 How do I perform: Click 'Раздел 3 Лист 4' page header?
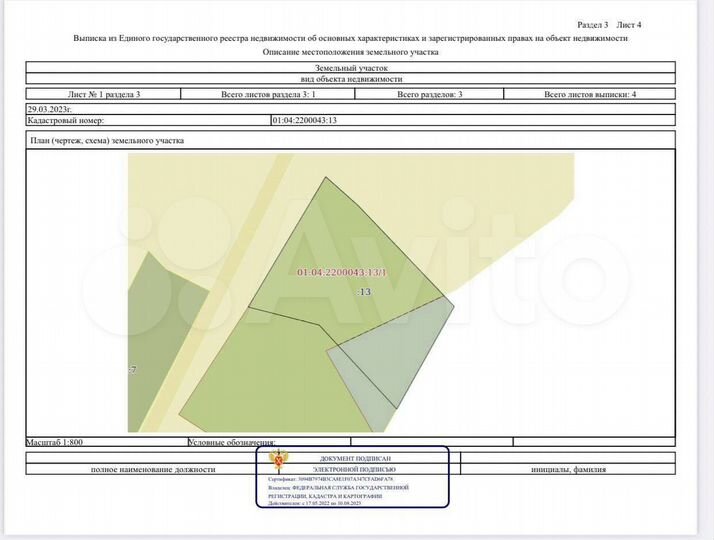[609, 23]
